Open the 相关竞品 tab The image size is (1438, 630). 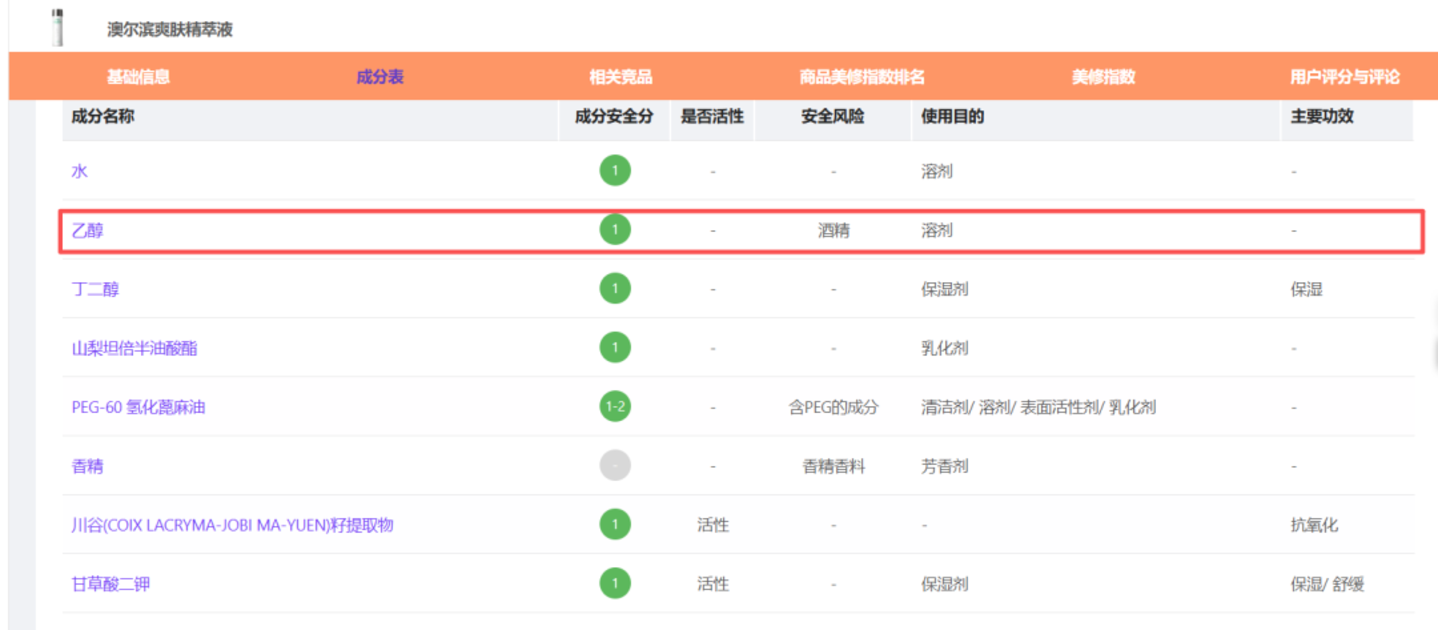tap(621, 77)
